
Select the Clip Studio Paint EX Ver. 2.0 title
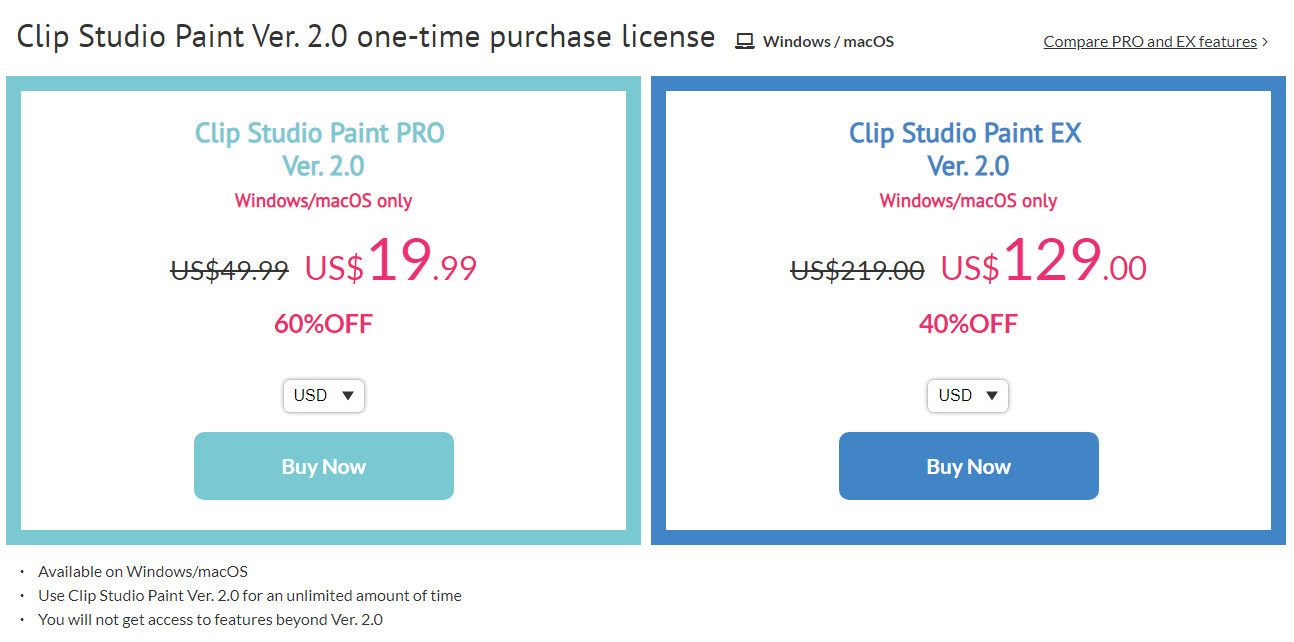click(x=965, y=148)
